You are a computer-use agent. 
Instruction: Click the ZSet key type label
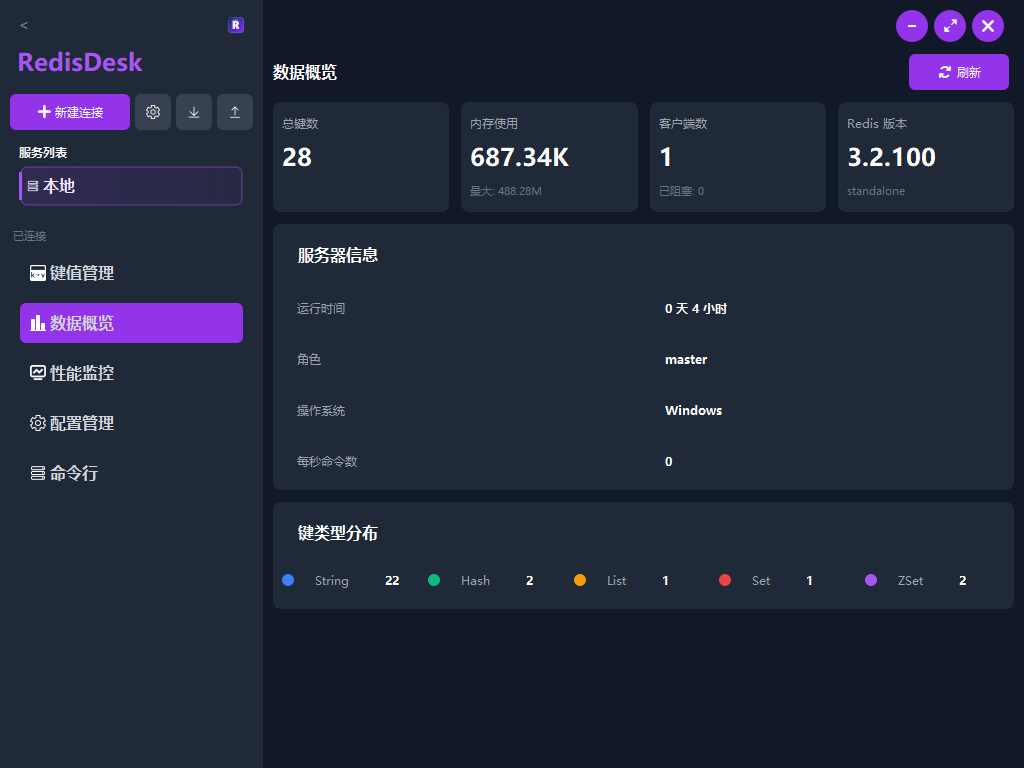tap(910, 581)
